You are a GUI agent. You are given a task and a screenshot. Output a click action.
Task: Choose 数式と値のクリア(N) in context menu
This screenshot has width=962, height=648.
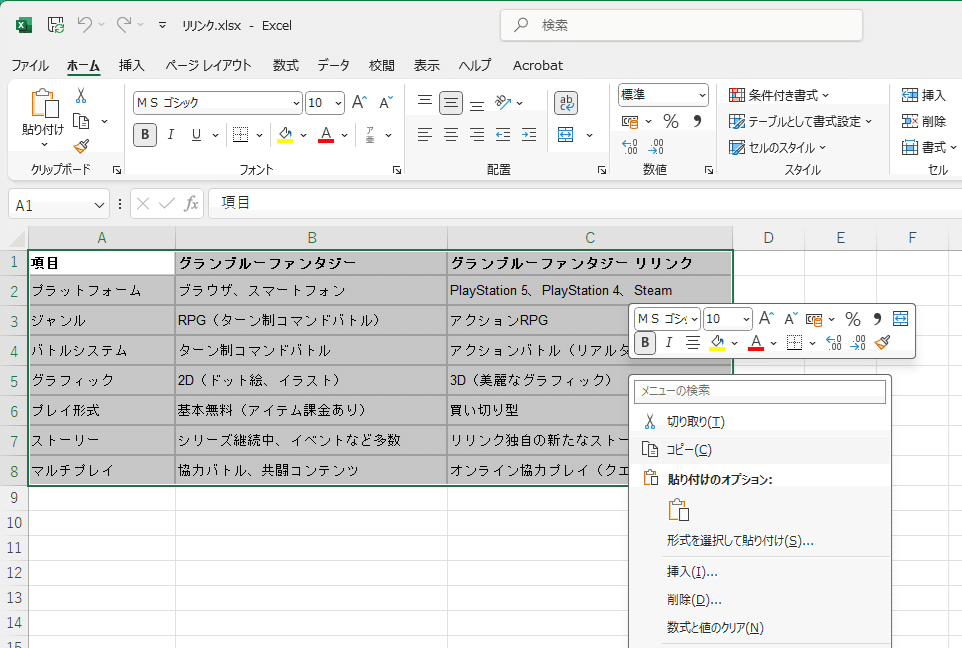point(760,627)
